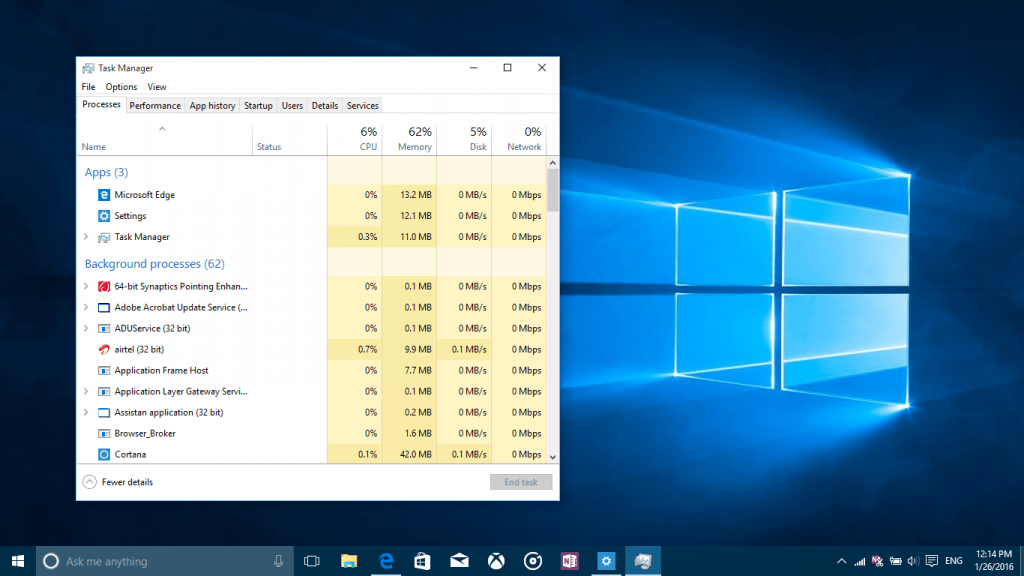Image resolution: width=1024 pixels, height=576 pixels.
Task: Click the ADUService process icon
Action: tap(104, 328)
